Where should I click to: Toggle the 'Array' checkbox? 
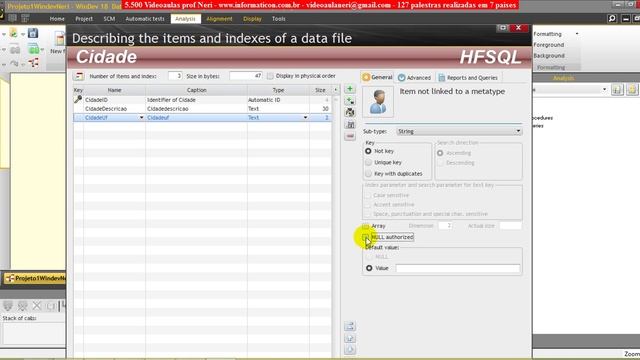366,226
